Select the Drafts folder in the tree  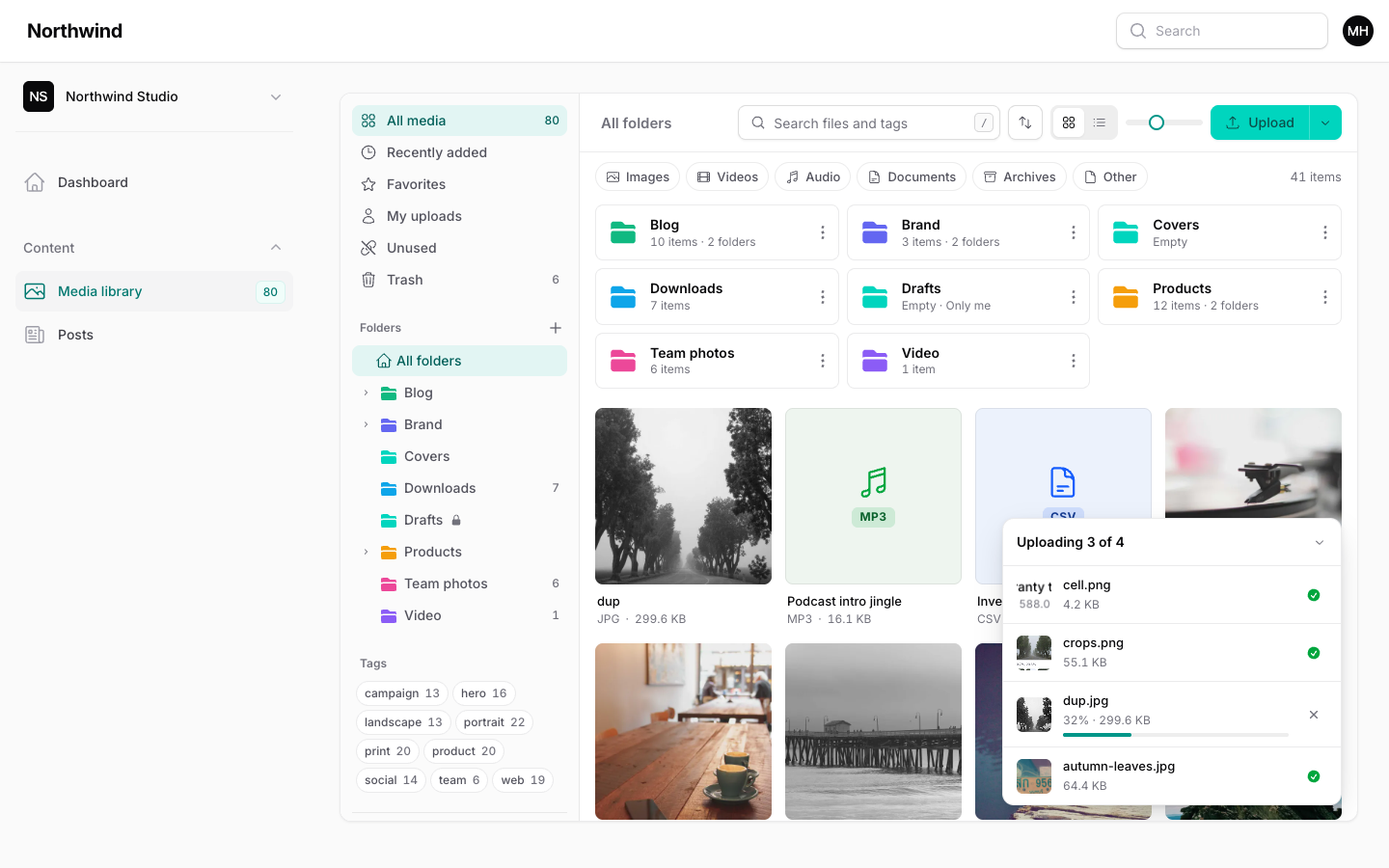click(x=459, y=520)
